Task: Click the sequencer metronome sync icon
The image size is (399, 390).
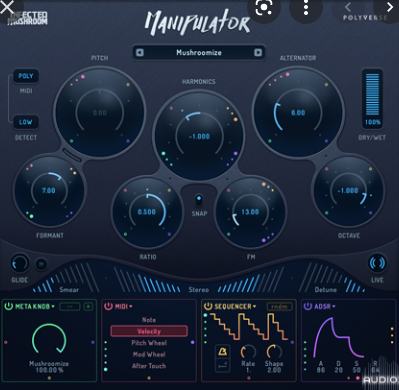Action: click(x=222, y=351)
